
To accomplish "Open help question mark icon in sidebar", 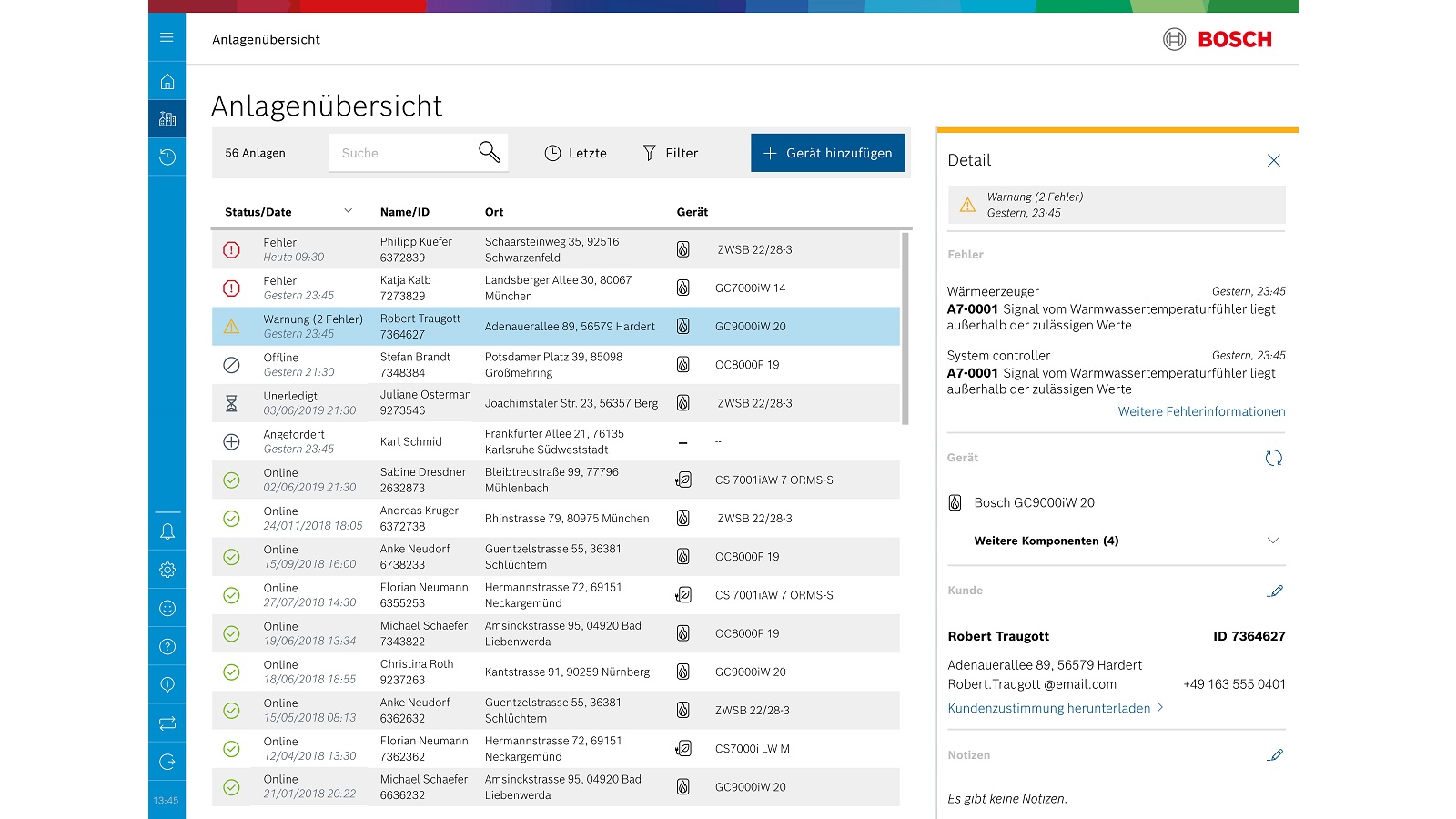I will [x=167, y=647].
